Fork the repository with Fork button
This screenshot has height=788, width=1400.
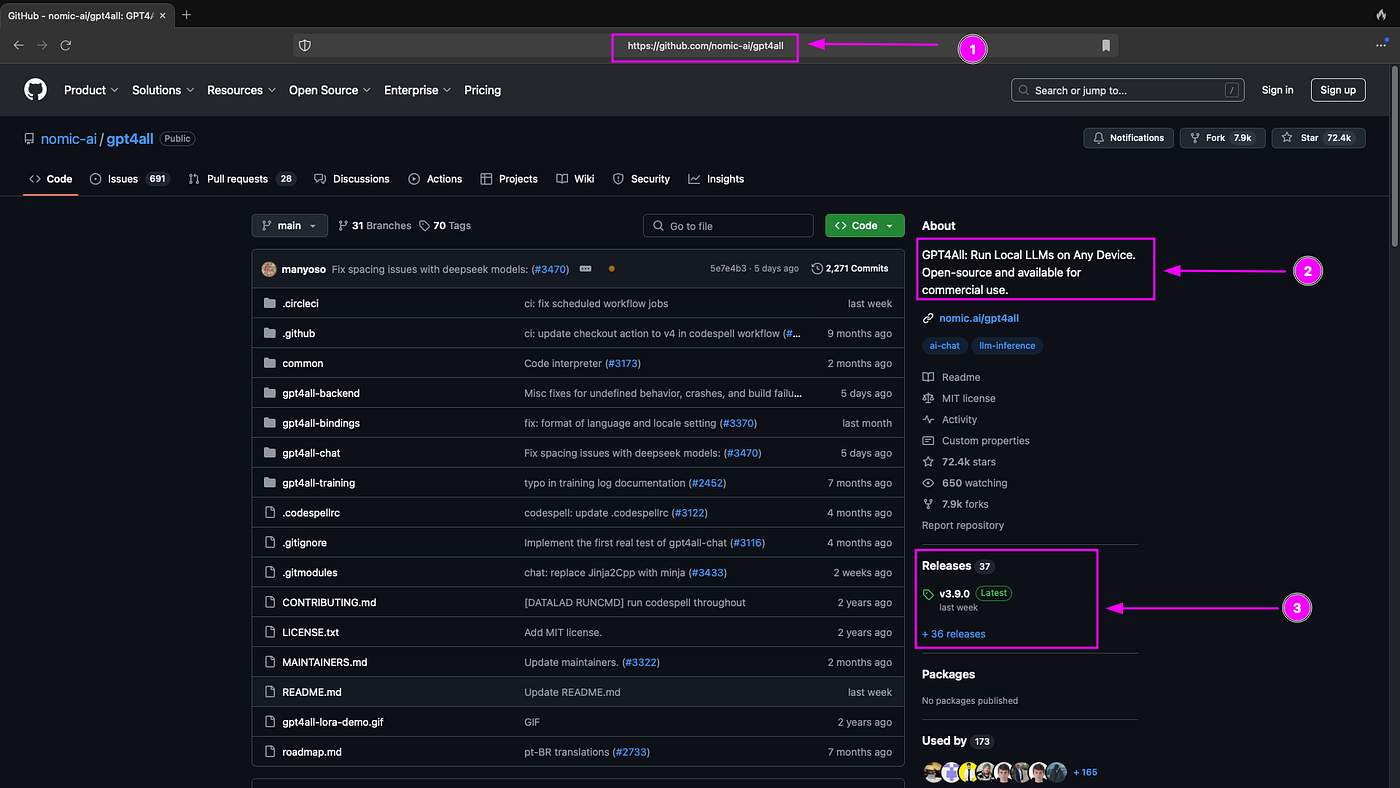tap(1222, 138)
